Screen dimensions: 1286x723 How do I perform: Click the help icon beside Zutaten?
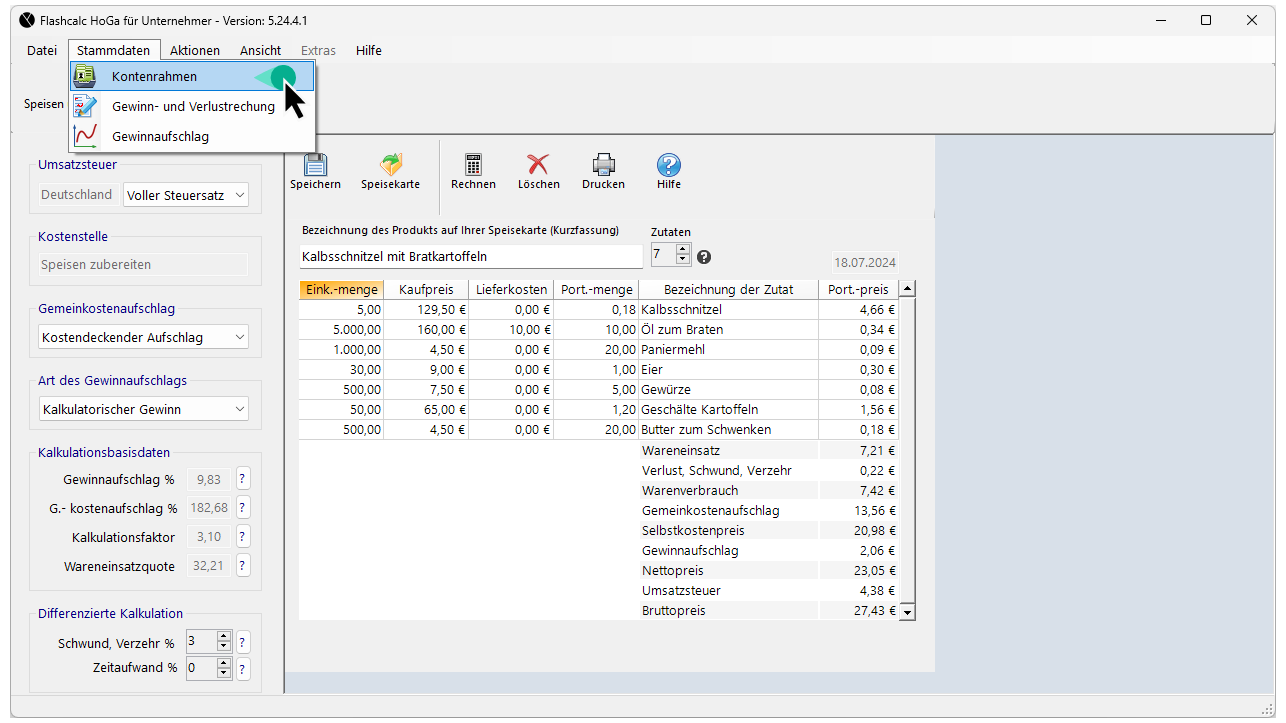(x=704, y=257)
